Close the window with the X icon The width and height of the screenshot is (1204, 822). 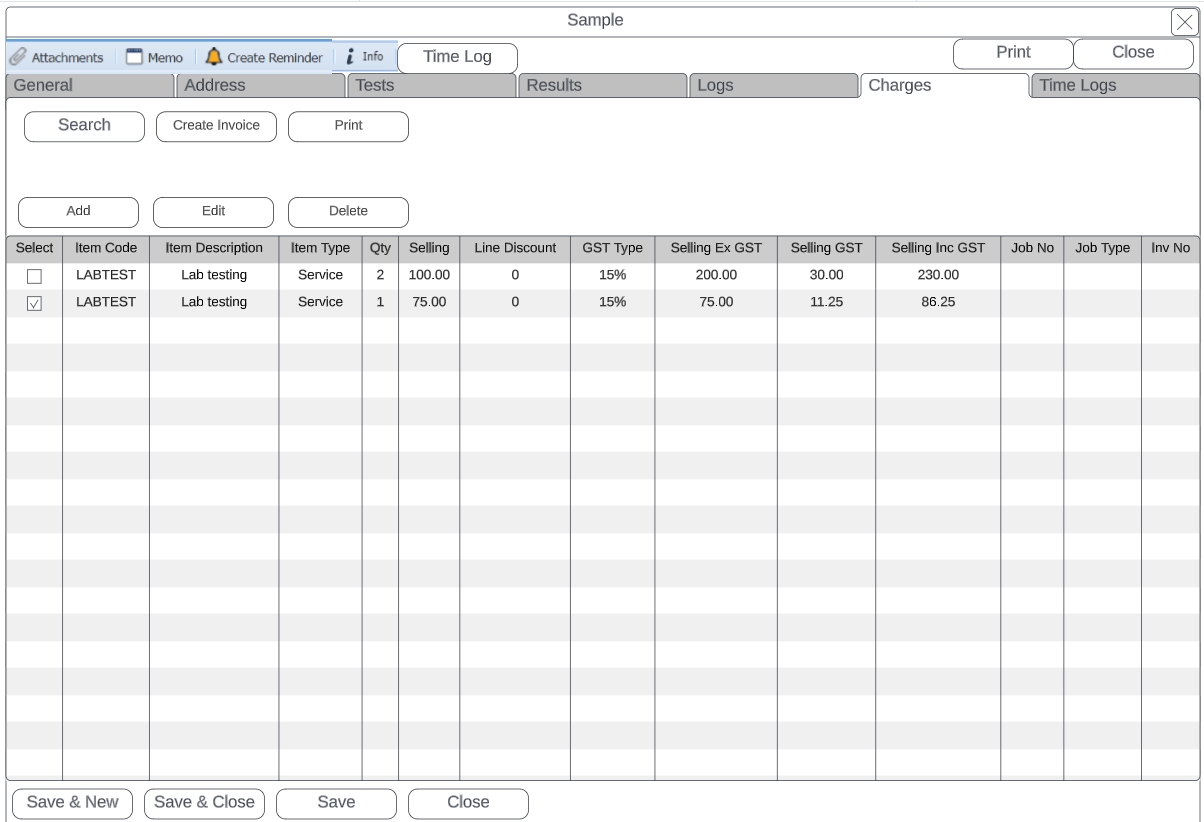1183,22
